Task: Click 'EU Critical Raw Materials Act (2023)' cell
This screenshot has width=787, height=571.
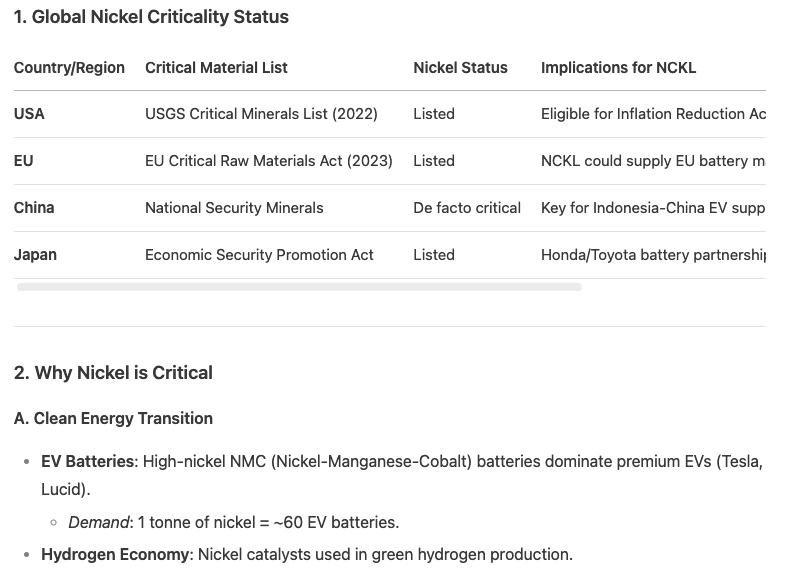Action: point(269,161)
